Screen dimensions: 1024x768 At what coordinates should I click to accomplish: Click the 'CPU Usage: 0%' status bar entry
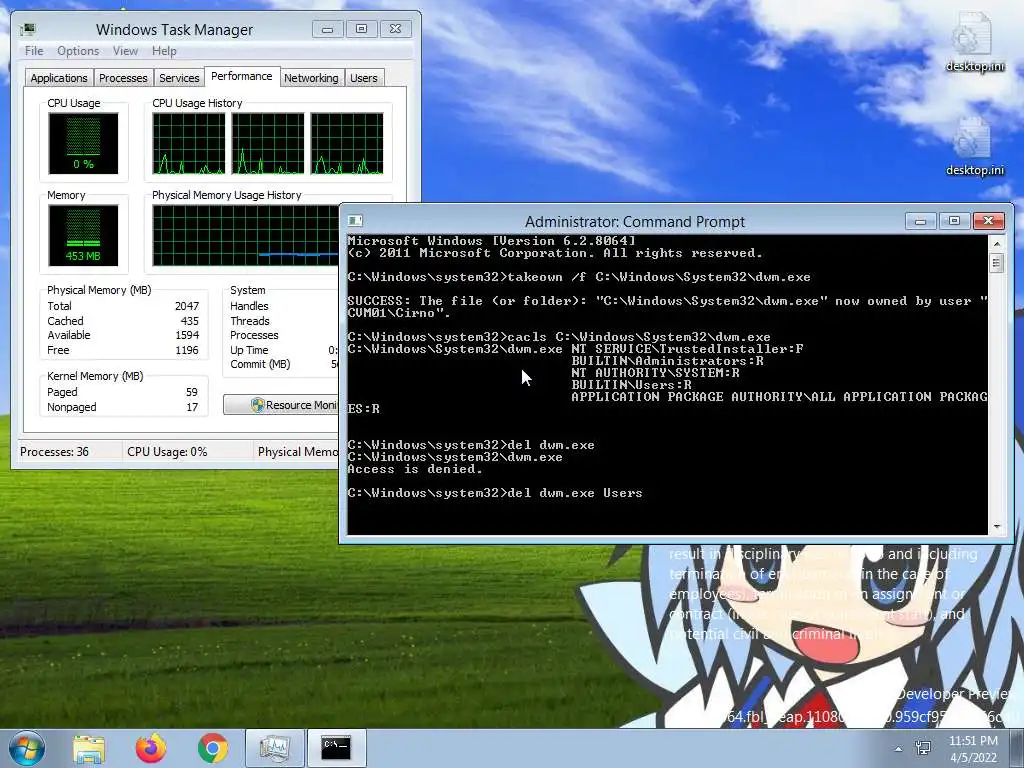click(x=167, y=451)
